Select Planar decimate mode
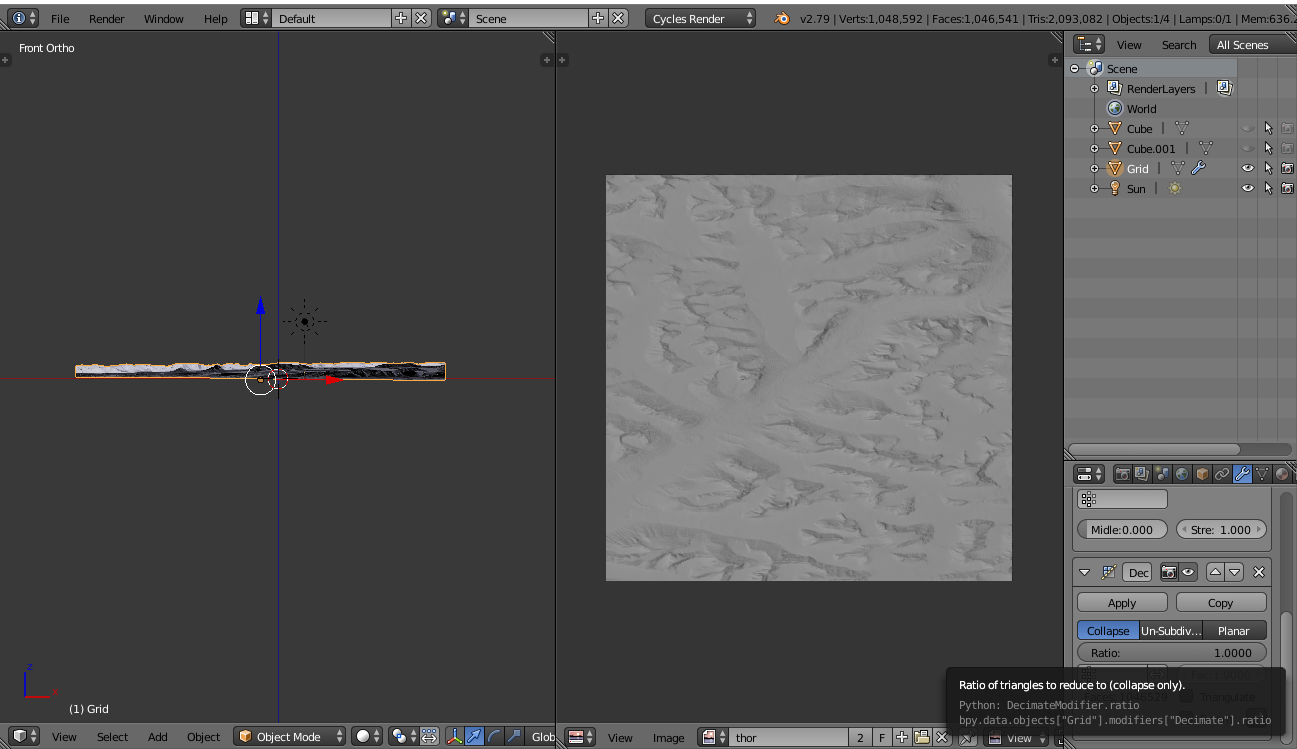The height and width of the screenshot is (749, 1297). click(1234, 630)
